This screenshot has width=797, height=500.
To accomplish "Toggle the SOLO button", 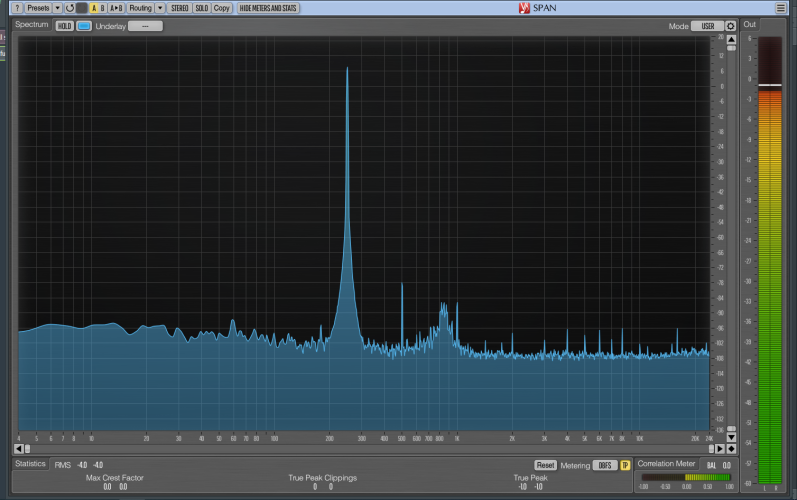I will (x=202, y=8).
